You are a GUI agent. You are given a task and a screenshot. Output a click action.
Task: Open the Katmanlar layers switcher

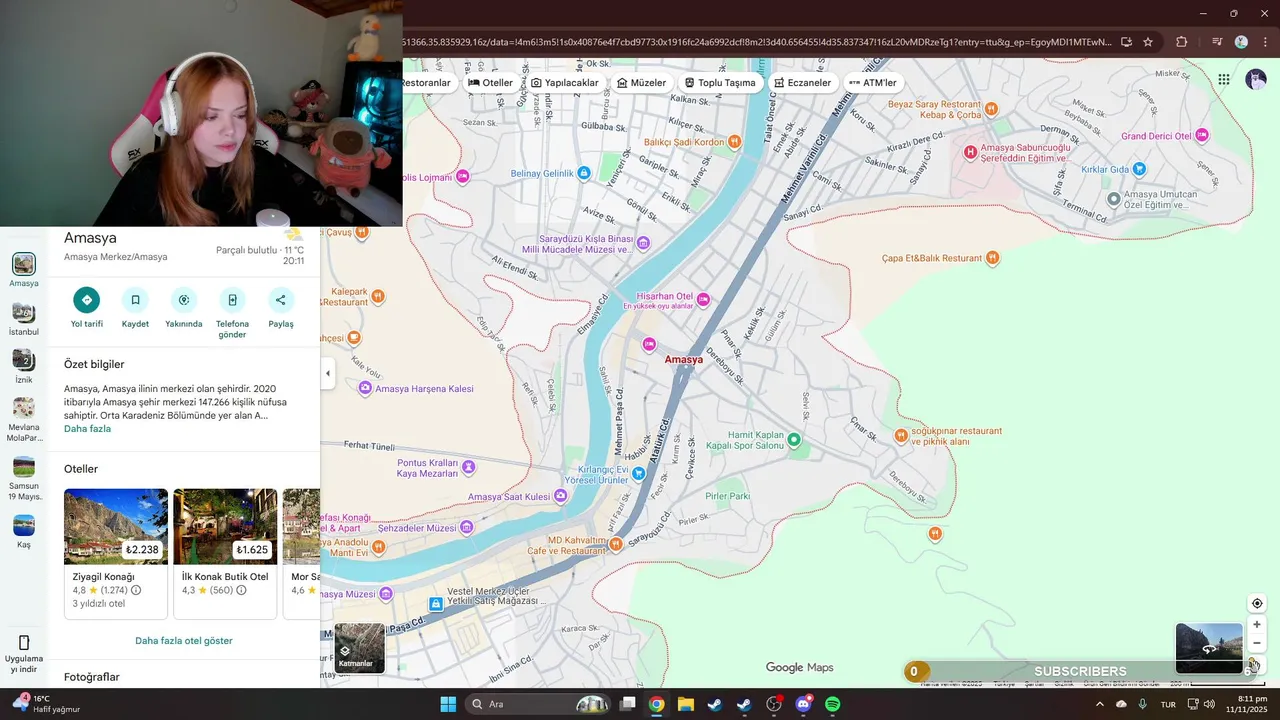359,648
